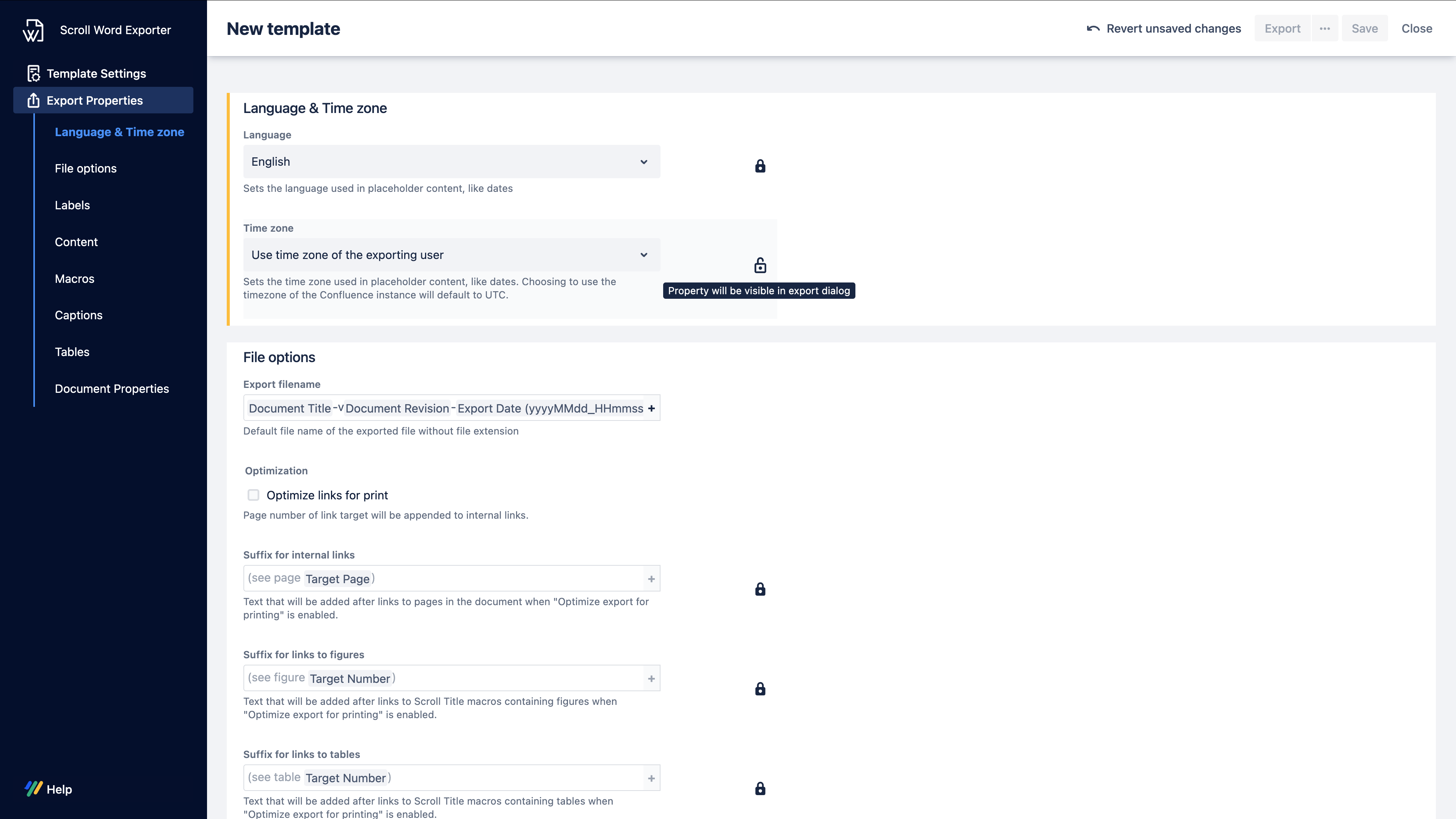Open the three-dots menu next to Export
The height and width of the screenshot is (819, 1456).
point(1324,29)
